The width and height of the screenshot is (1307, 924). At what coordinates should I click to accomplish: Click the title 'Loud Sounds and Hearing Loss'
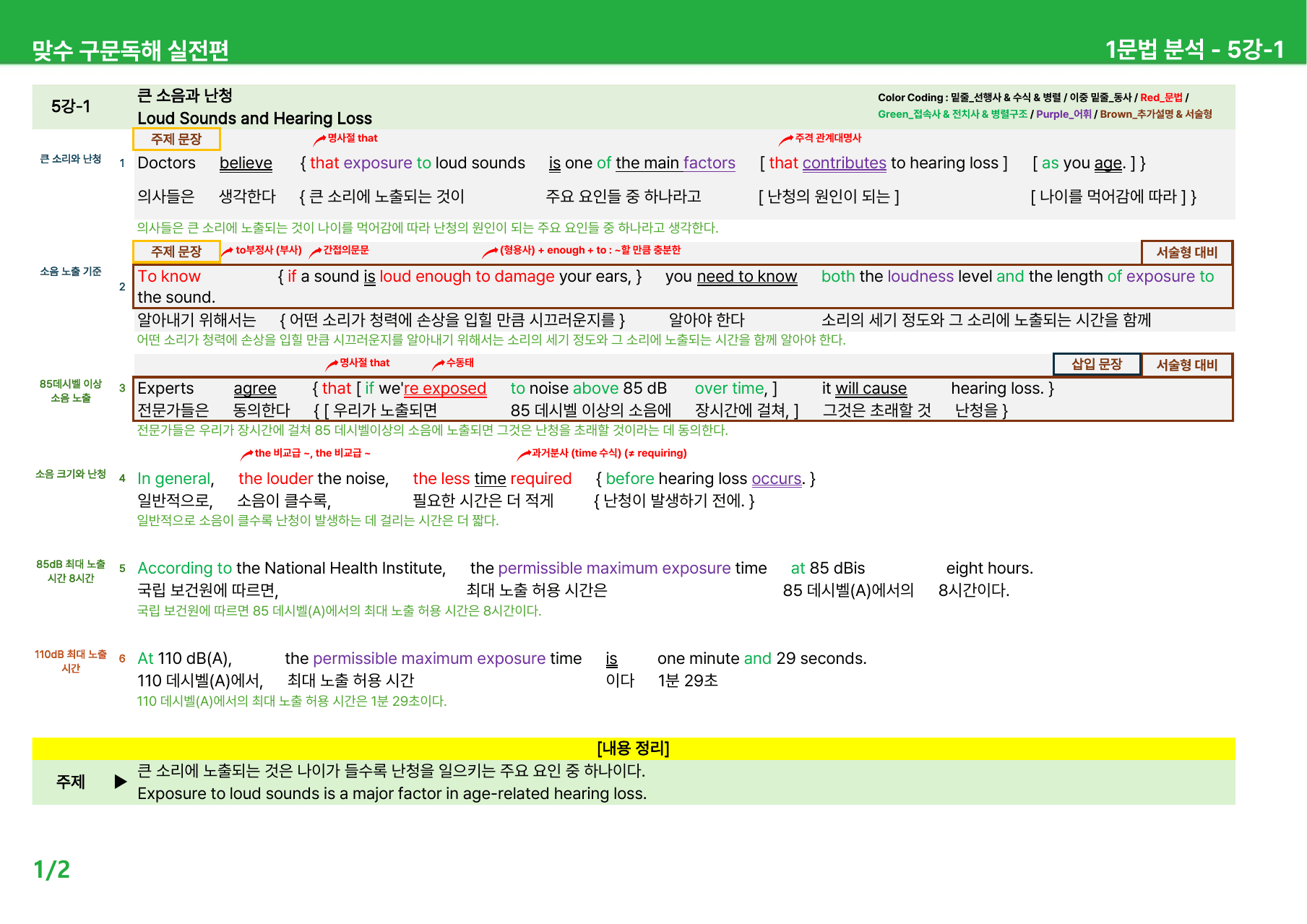(x=254, y=118)
